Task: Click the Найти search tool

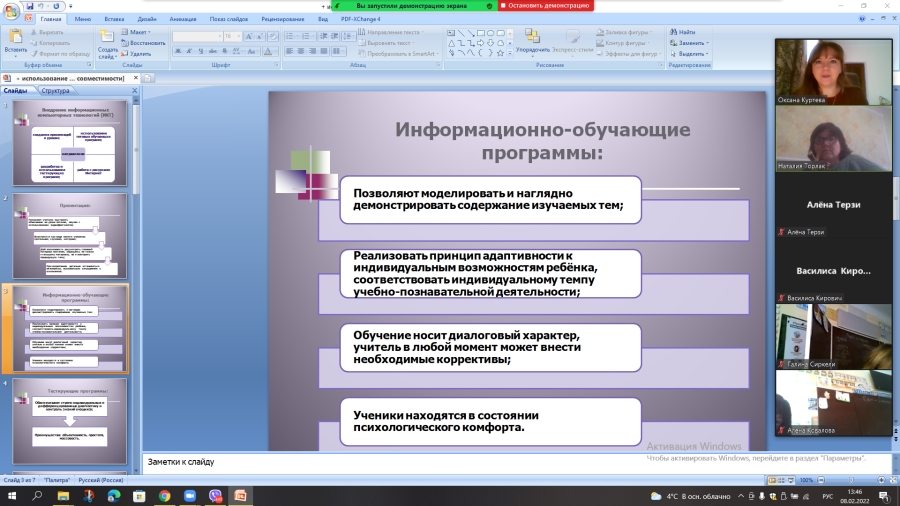Action: point(686,32)
